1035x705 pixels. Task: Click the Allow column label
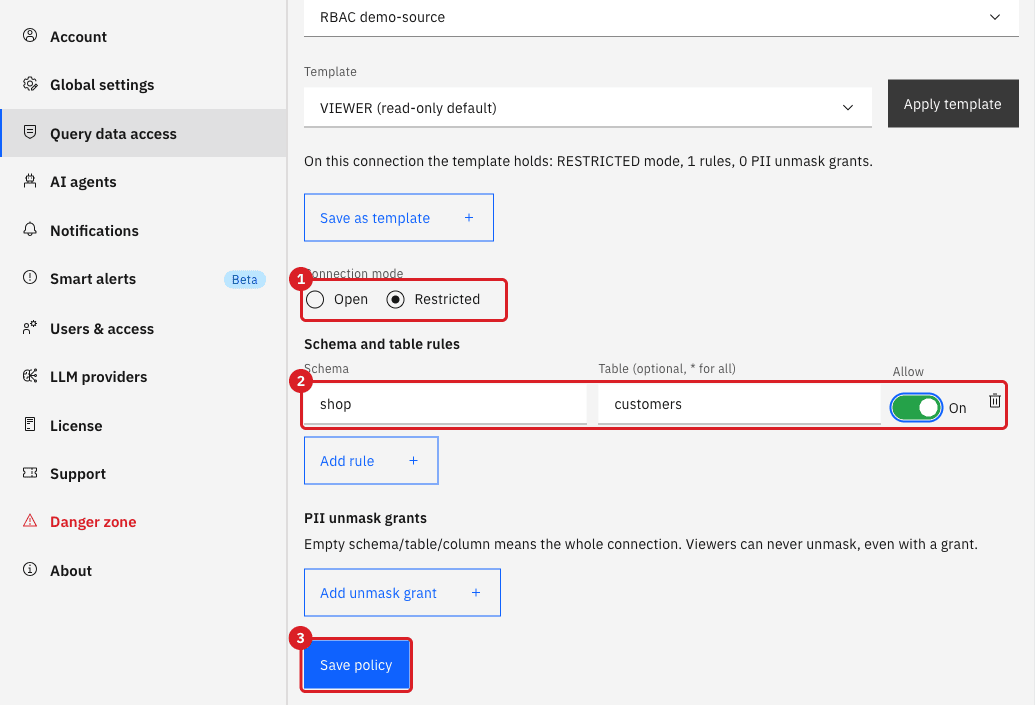[908, 372]
